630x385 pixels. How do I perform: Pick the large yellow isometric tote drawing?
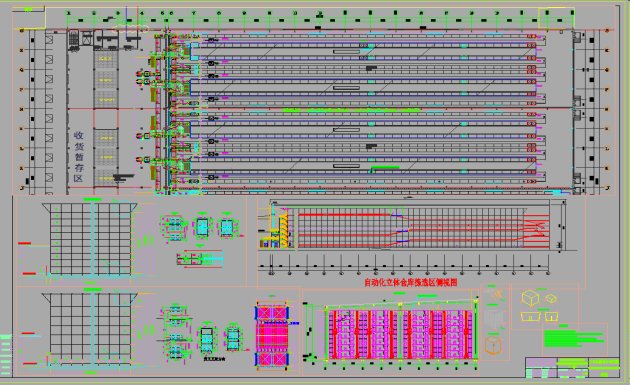[x=530, y=298]
